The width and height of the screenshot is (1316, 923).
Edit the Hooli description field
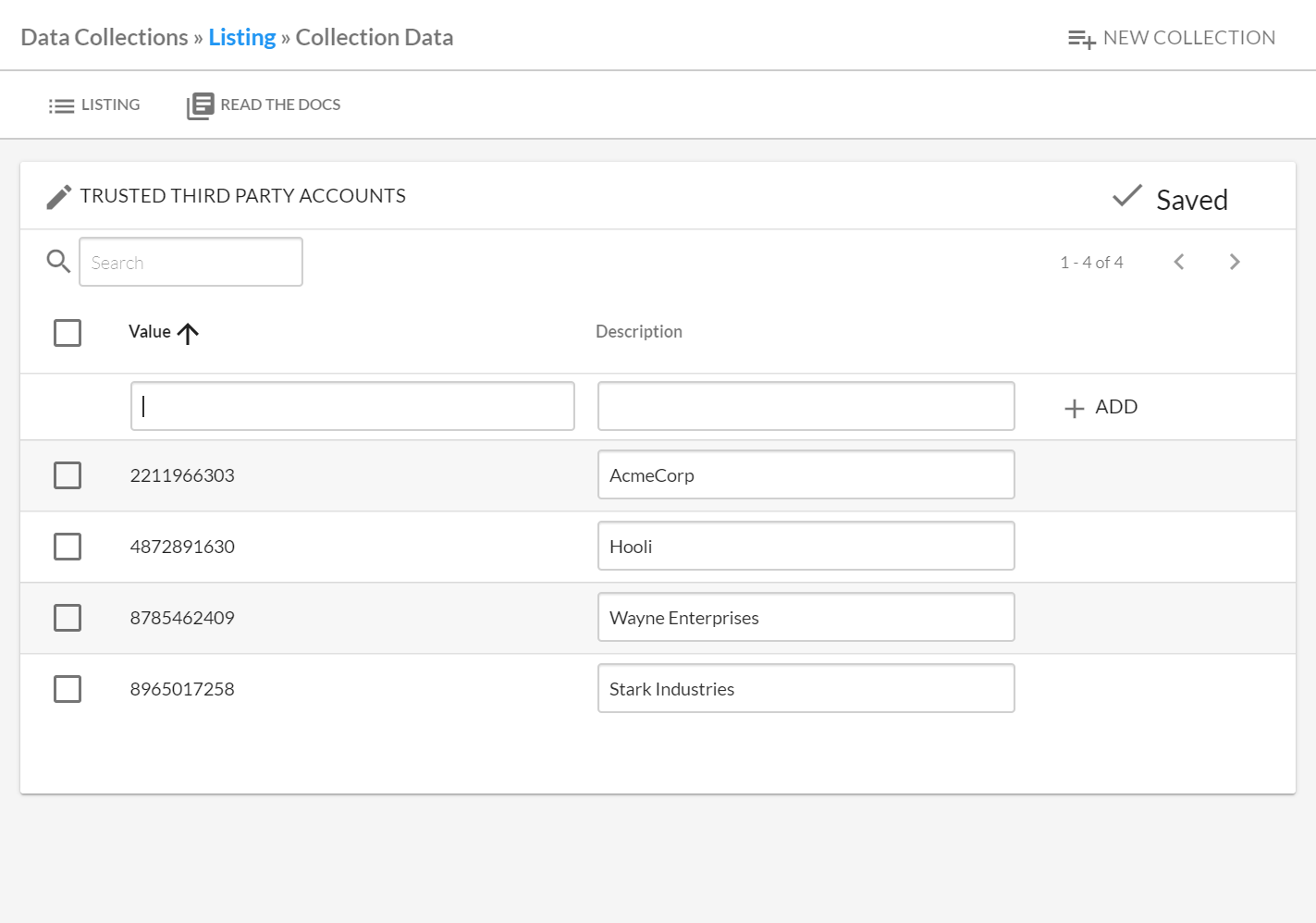point(806,546)
